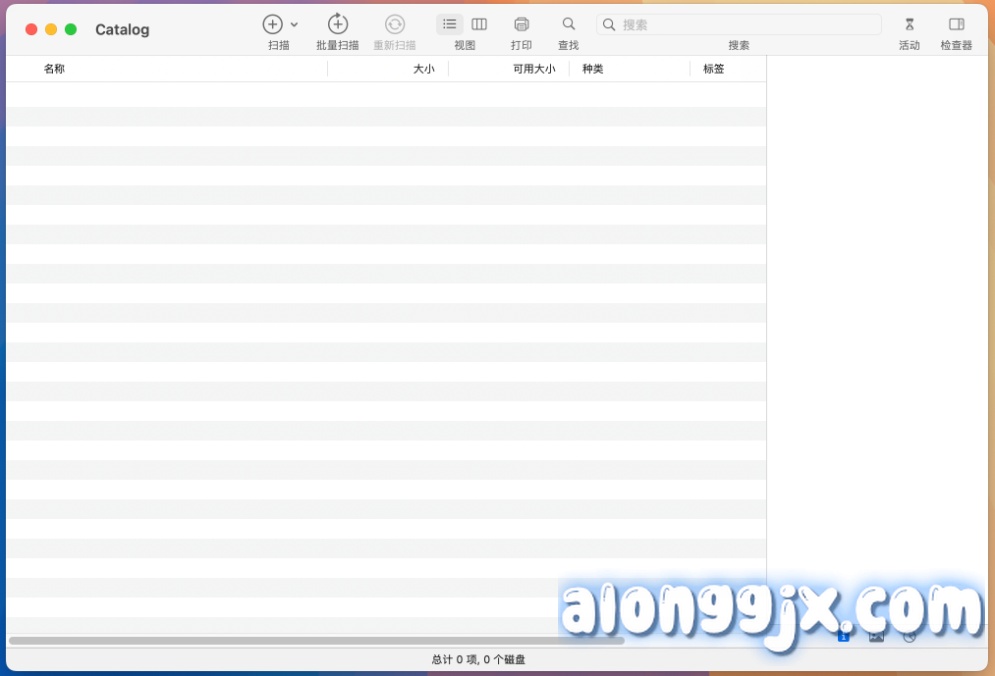
Task: Open the 打印 (Print) icon
Action: coord(521,24)
